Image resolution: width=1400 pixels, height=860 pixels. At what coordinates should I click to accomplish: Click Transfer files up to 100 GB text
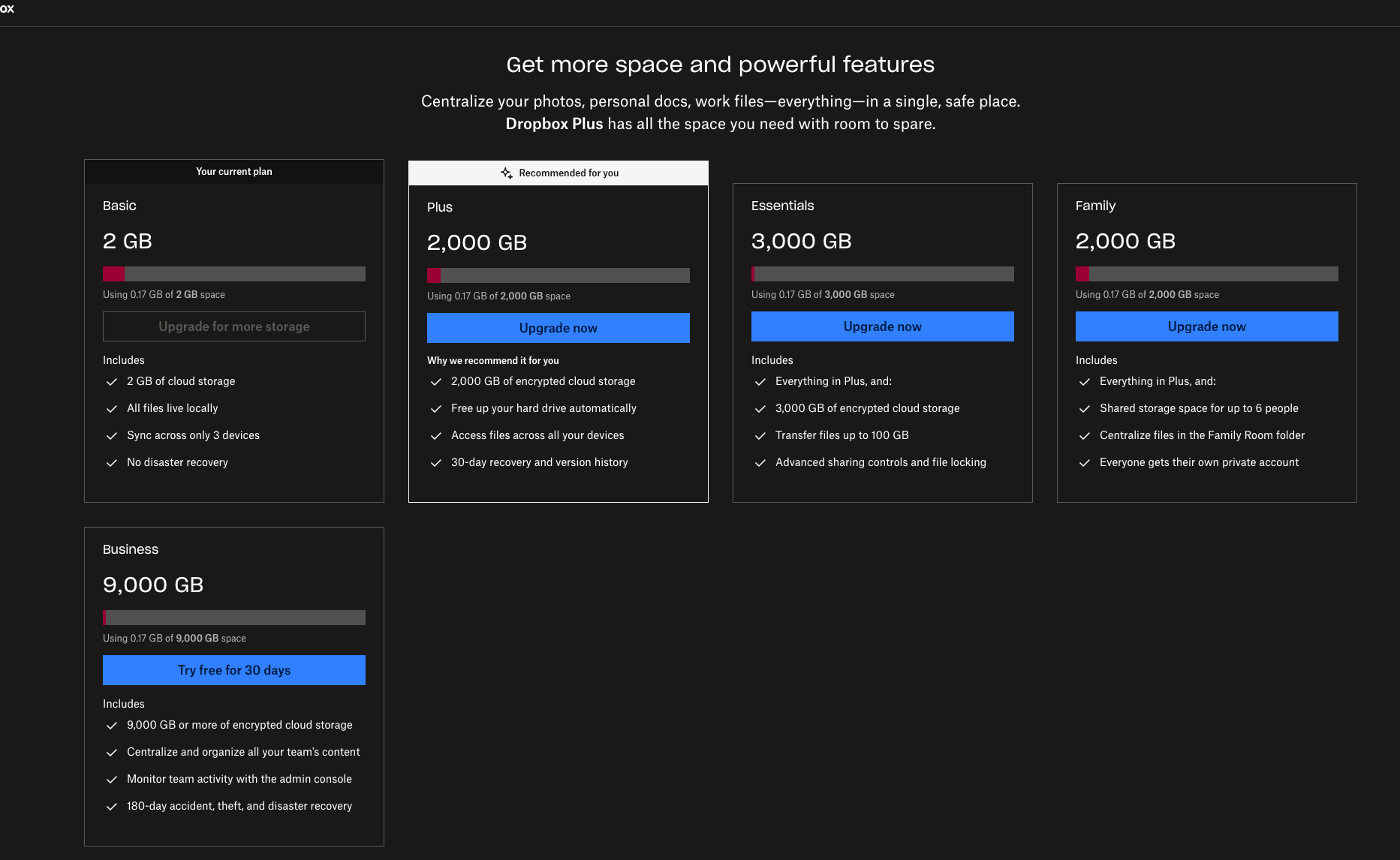coord(842,435)
